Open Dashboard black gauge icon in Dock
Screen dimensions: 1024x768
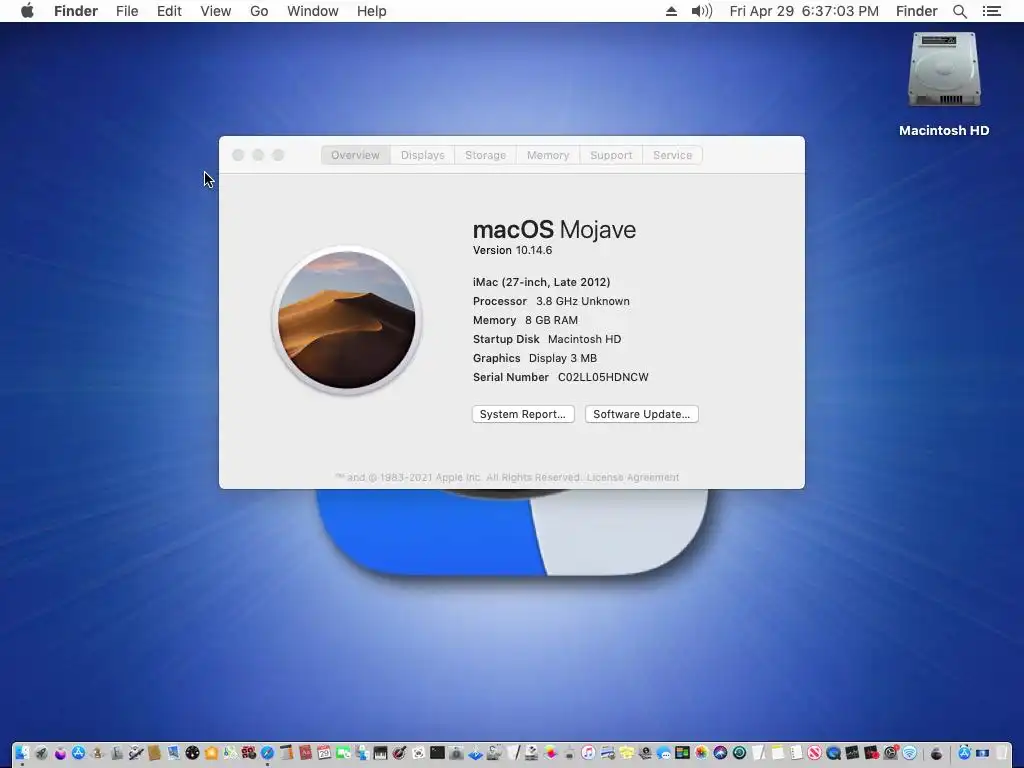[192, 753]
